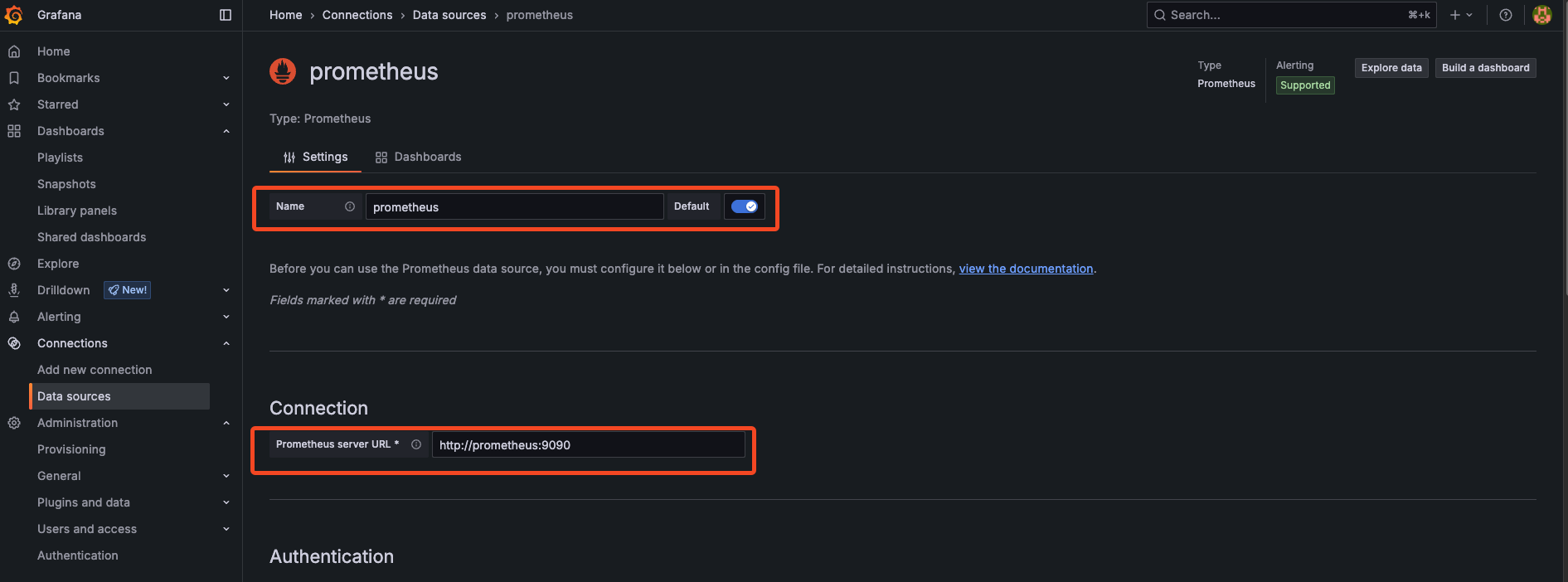
Task: Collapse the Administration section chevron
Action: 226,423
